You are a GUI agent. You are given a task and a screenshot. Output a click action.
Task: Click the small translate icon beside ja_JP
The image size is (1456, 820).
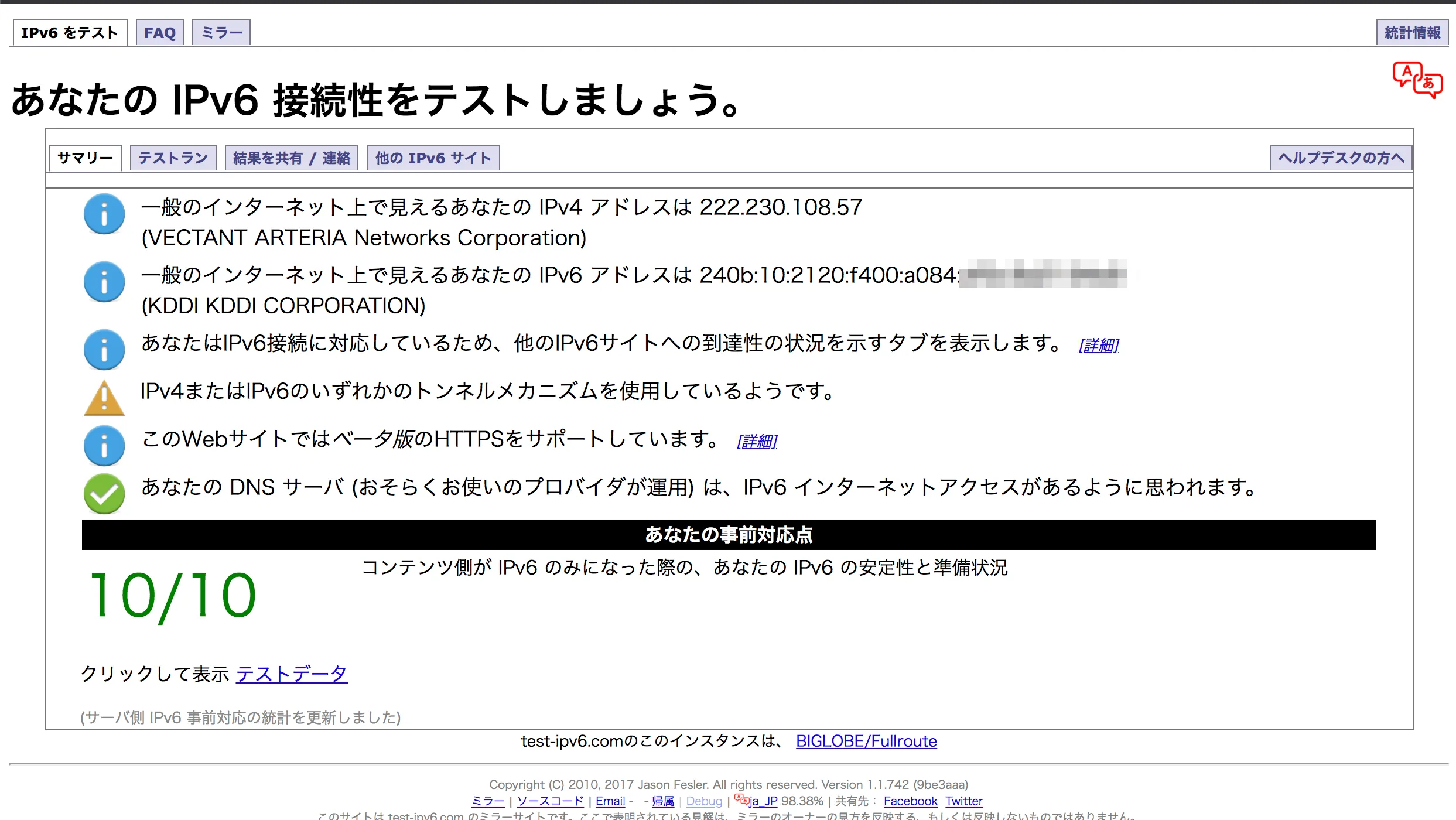(x=741, y=799)
